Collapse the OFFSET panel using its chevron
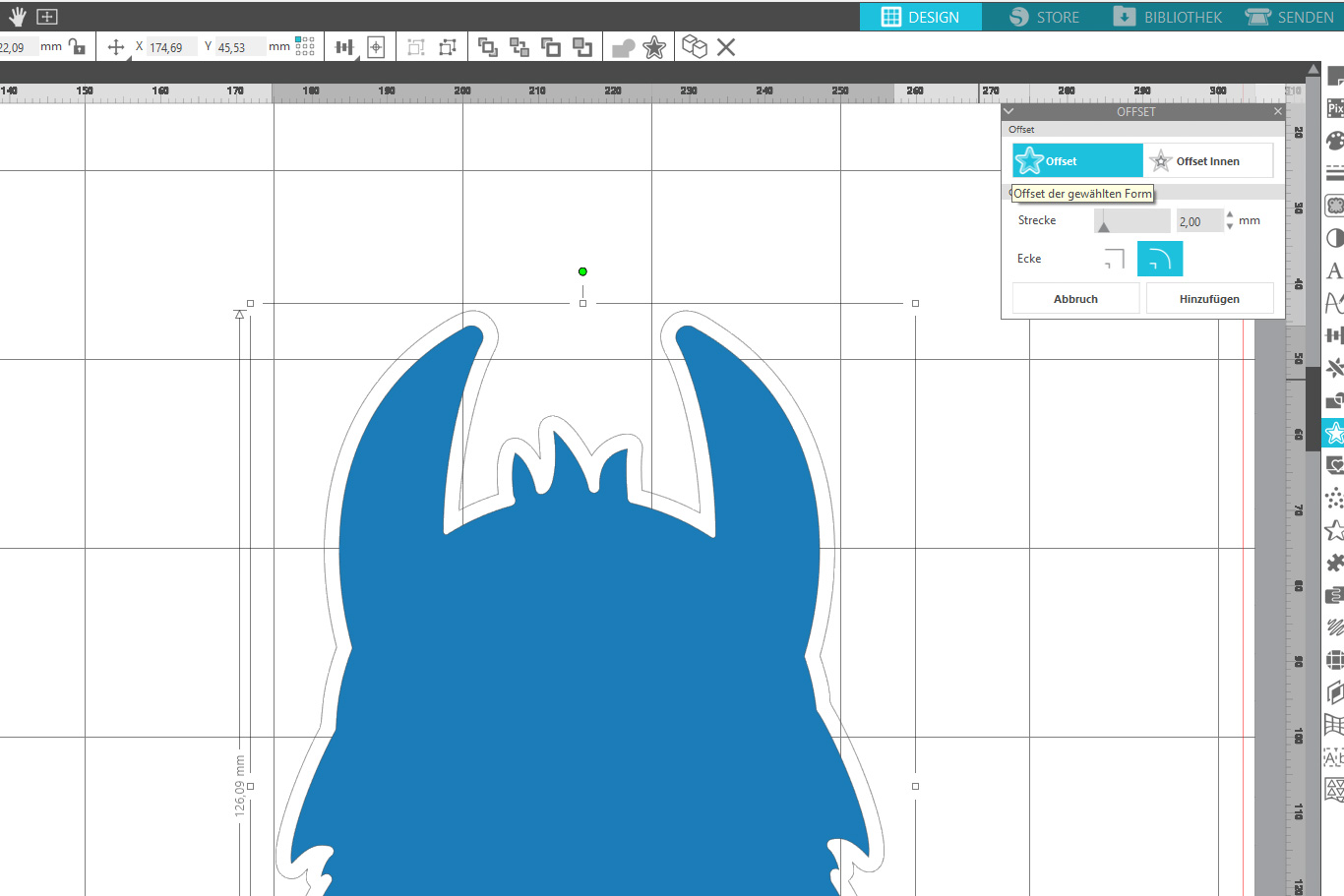Image resolution: width=1344 pixels, height=896 pixels. [x=1008, y=112]
